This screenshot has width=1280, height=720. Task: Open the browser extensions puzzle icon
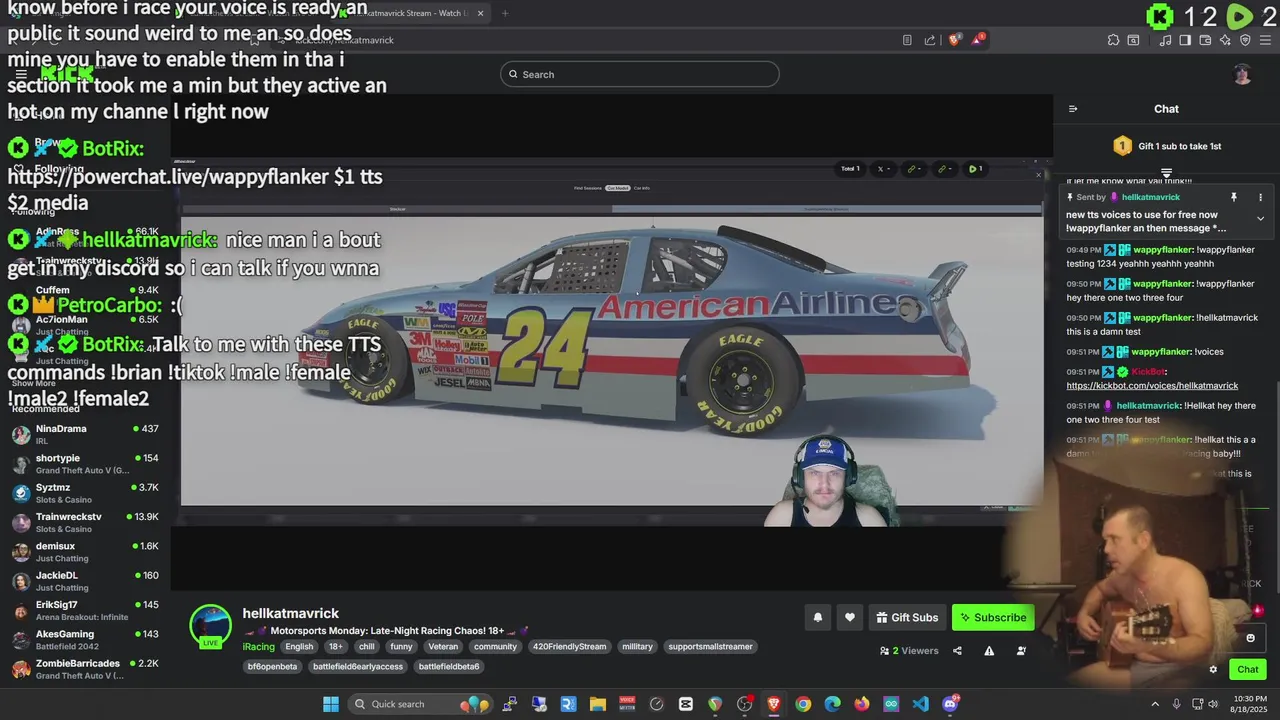pyautogui.click(x=1113, y=40)
